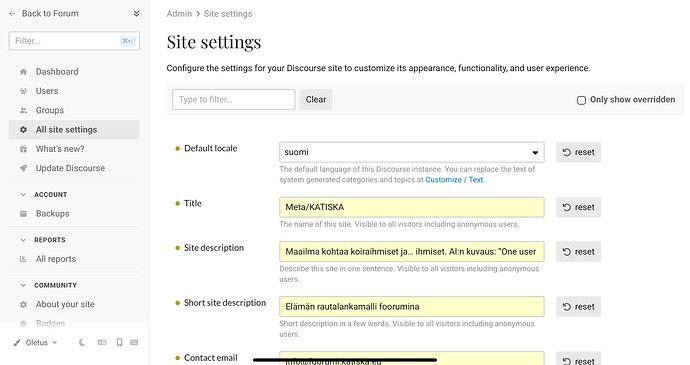
Task: Collapse the ACCOUNT sidebar section
Action: point(23,195)
